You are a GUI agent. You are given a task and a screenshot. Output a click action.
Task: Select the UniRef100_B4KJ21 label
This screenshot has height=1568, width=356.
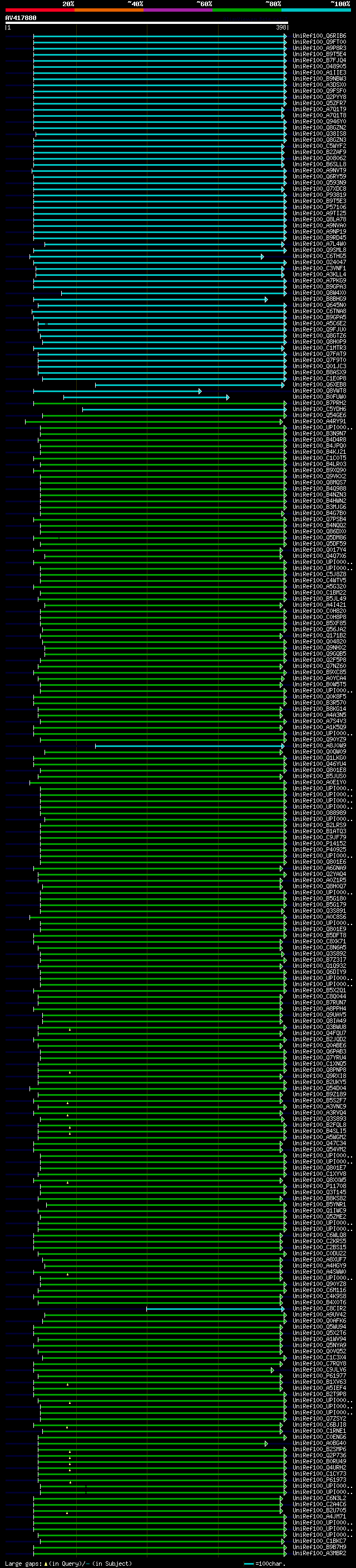(x=319, y=452)
